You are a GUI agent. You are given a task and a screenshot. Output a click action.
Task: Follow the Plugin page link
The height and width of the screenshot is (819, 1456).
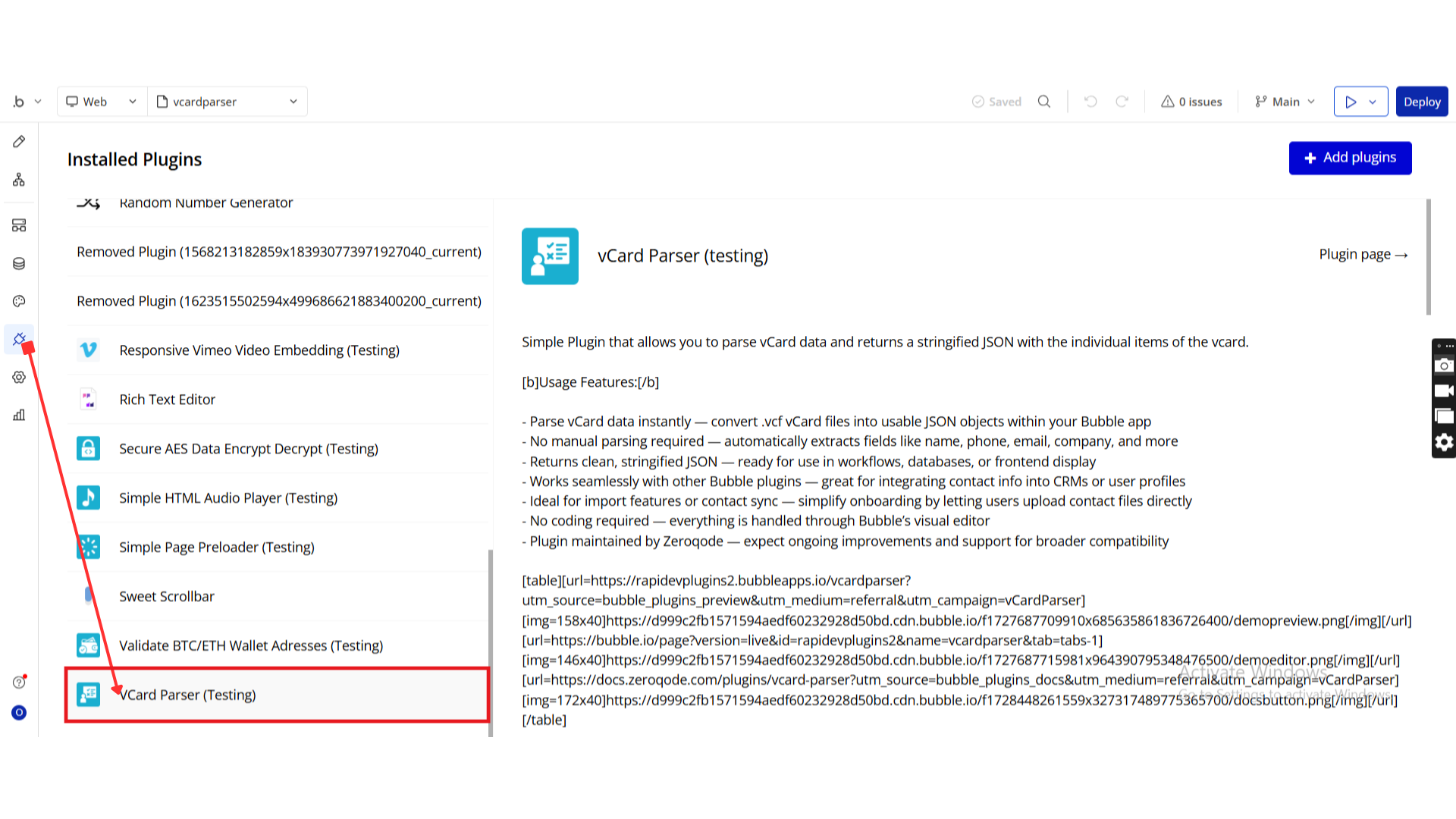(x=1363, y=255)
